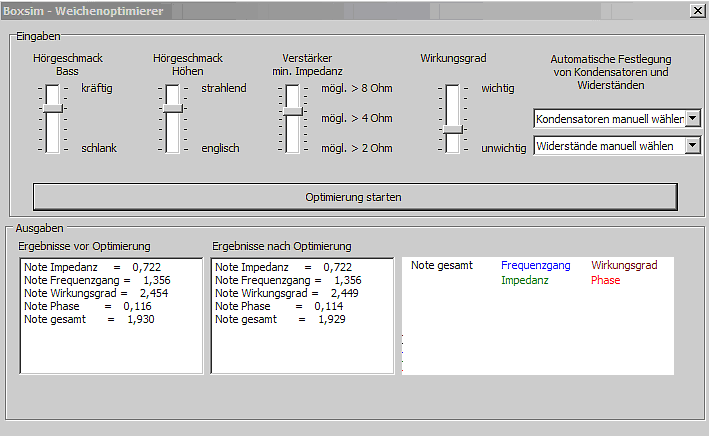Click the green Impedanz legend label
709x436 pixels.
[x=525, y=281]
